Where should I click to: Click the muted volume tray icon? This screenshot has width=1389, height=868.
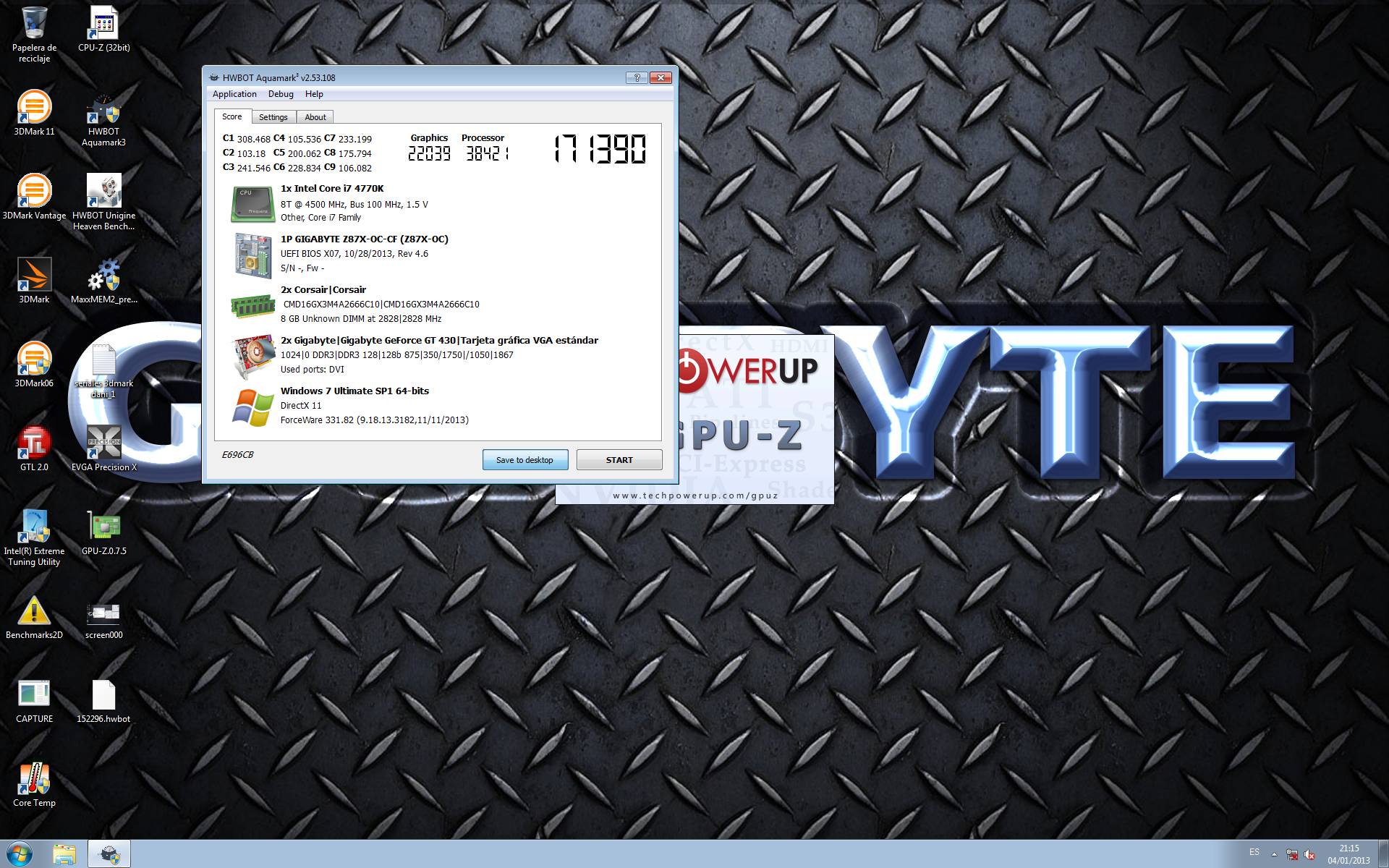coord(1309,854)
